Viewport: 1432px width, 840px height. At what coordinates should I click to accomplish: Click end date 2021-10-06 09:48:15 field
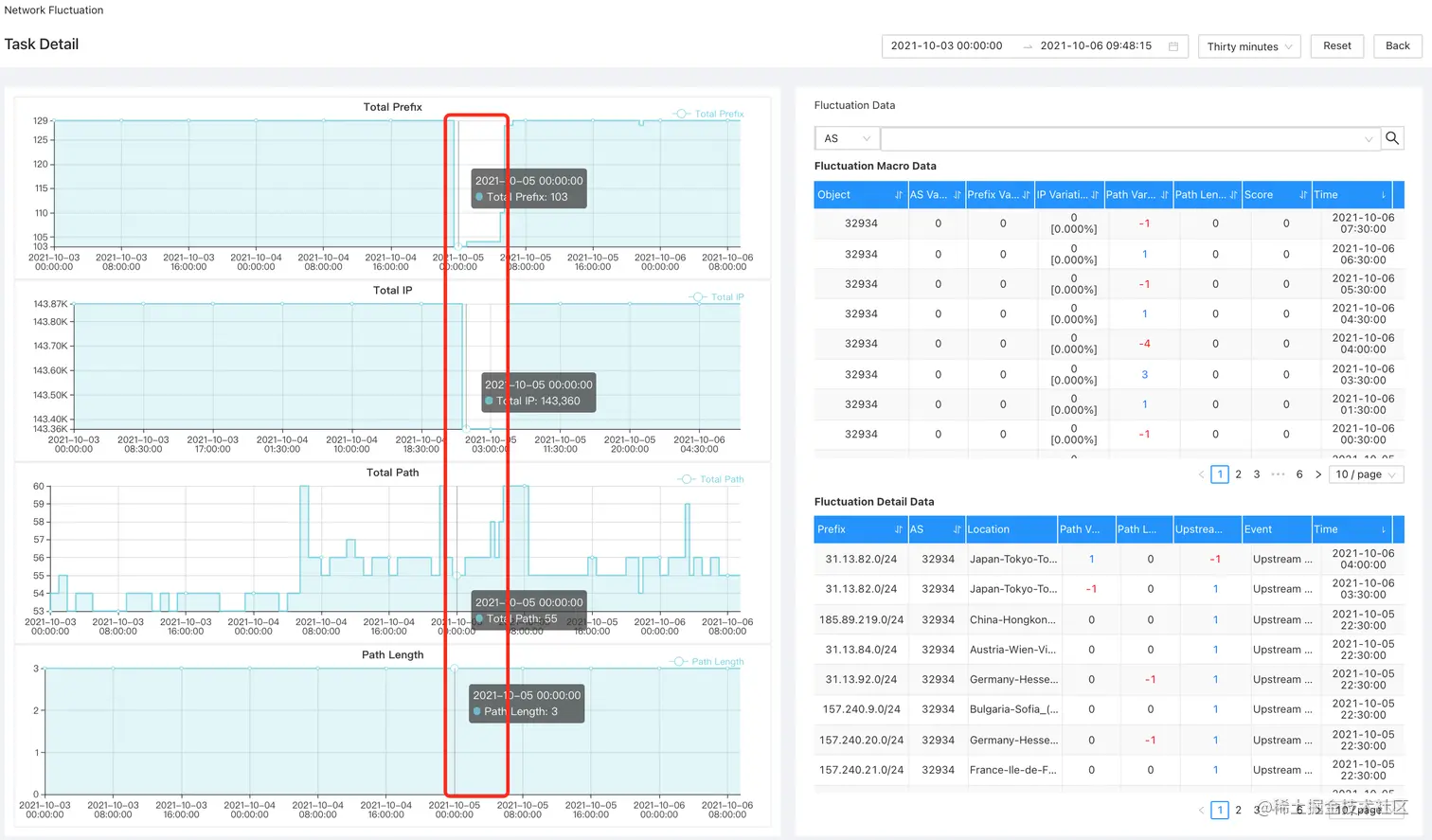1096,46
